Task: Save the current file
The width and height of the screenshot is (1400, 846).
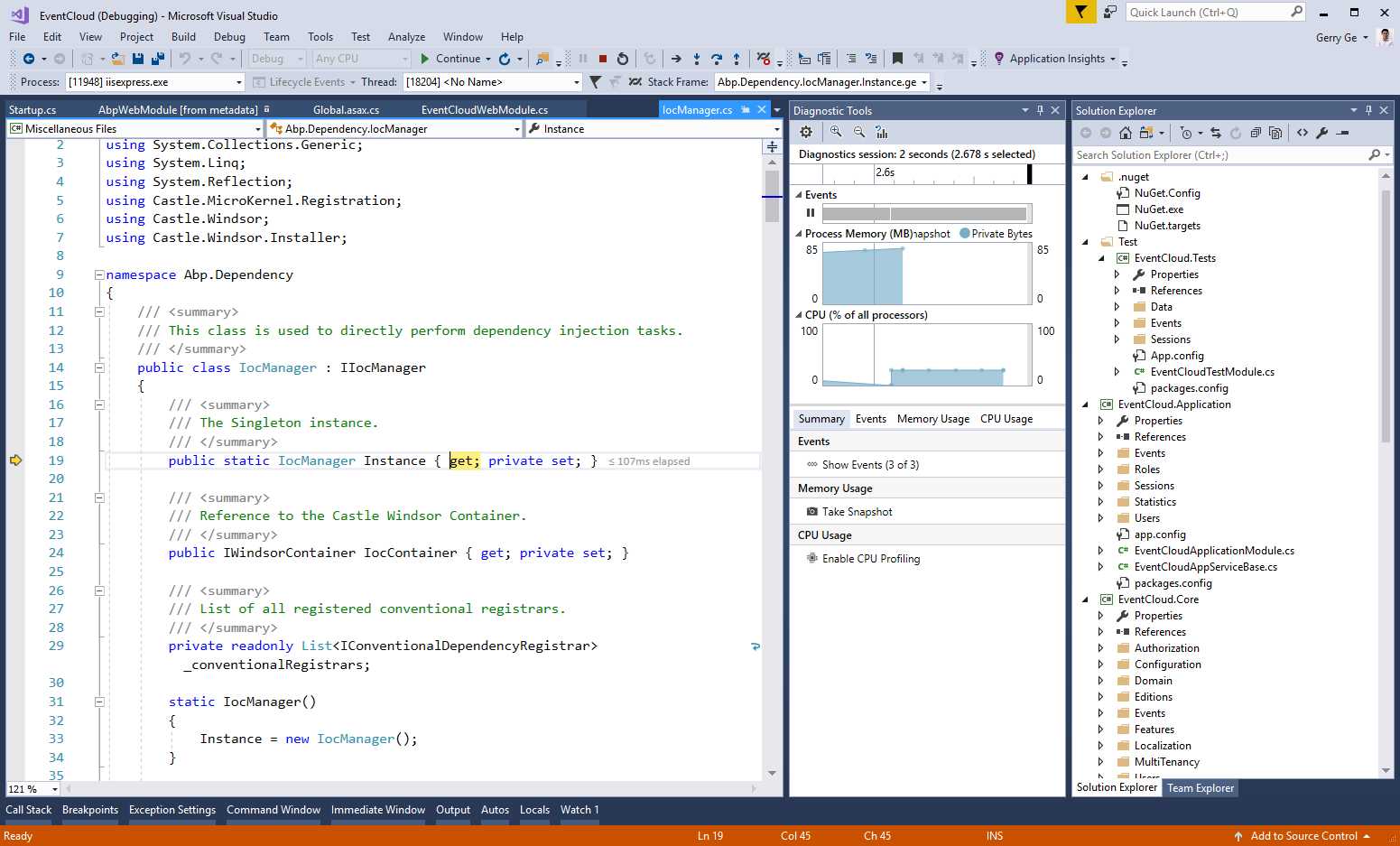Action: coord(138,59)
